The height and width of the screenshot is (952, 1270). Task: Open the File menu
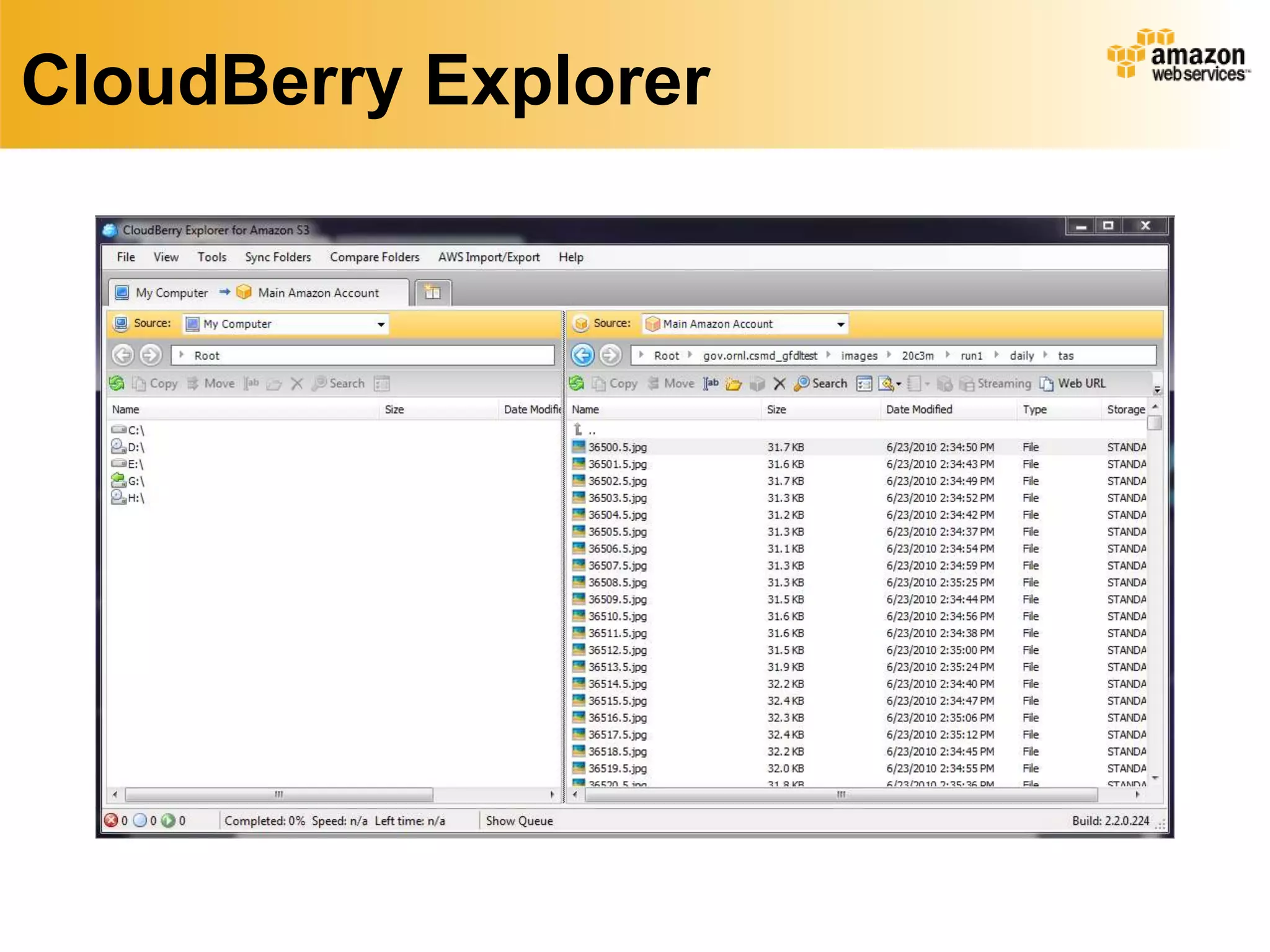pyautogui.click(x=126, y=257)
